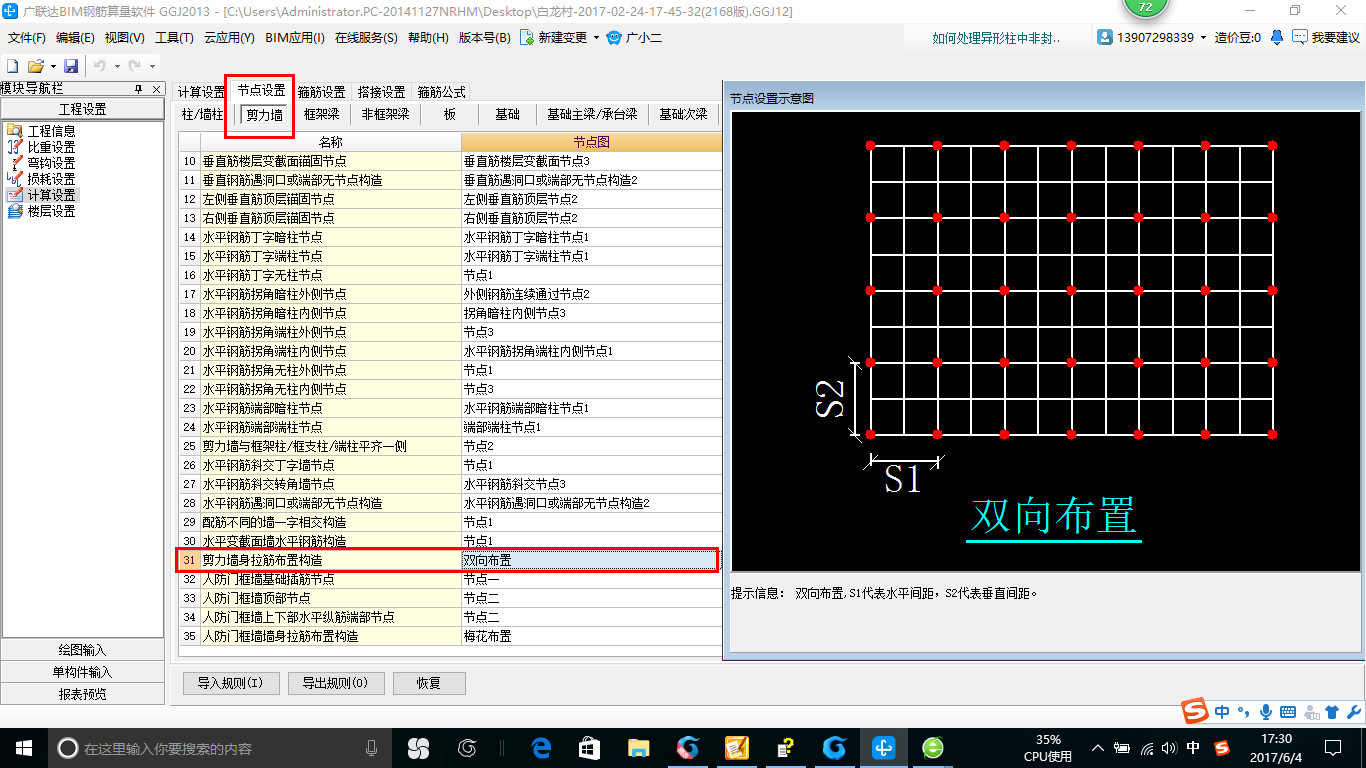Viewport: 1366px width, 768px height.
Task: Switch to the 箍筋设置 tab
Action: click(x=321, y=92)
